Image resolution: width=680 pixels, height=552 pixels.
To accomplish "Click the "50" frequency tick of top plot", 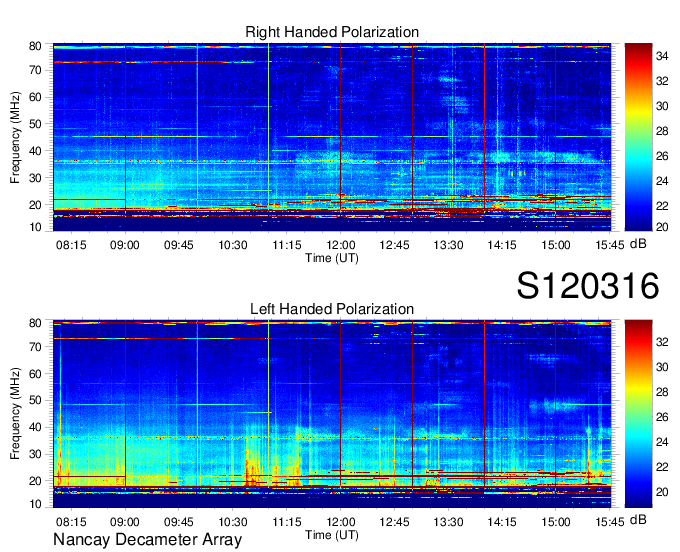I will (x=35, y=124).
